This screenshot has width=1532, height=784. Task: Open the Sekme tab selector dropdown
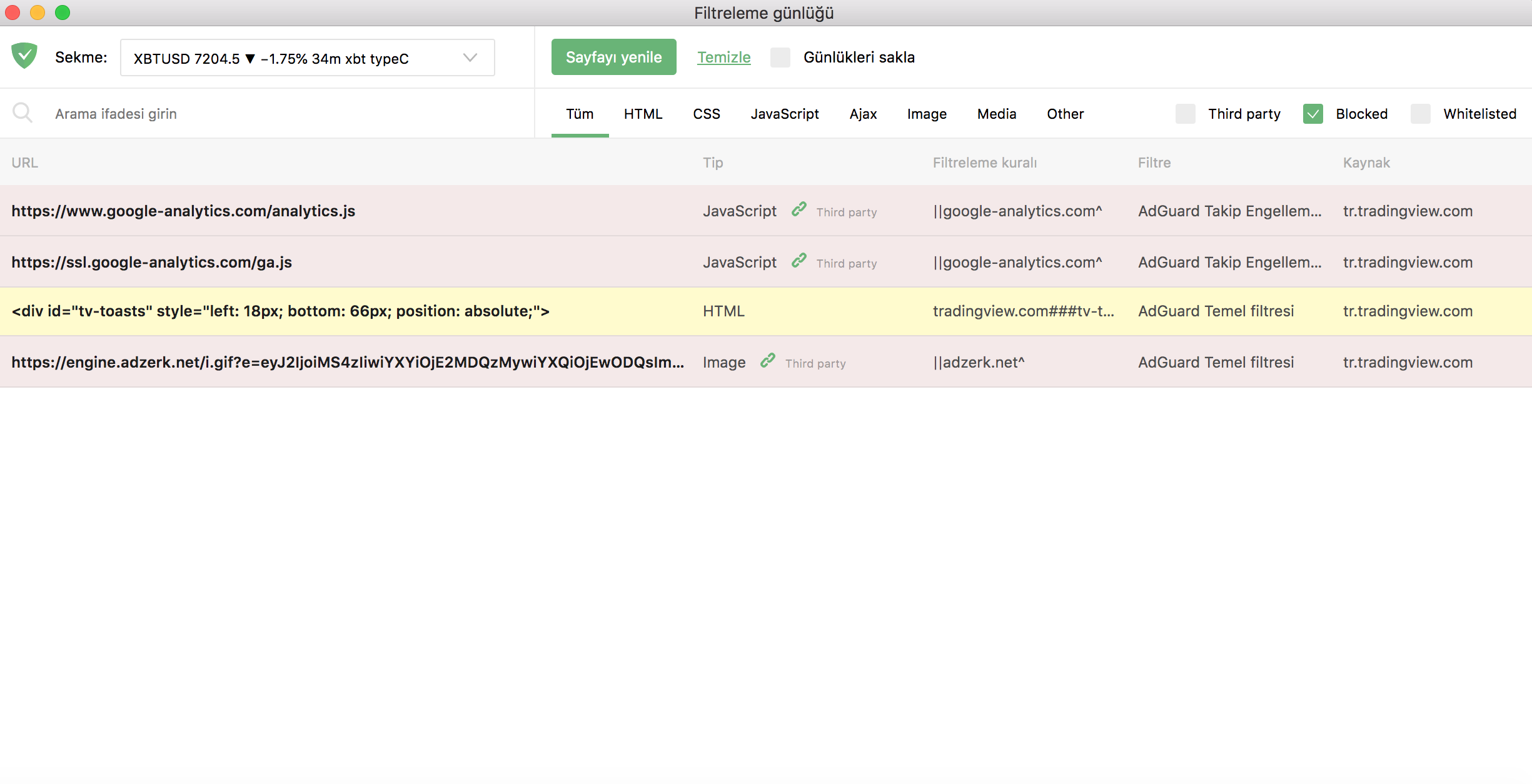click(x=307, y=58)
